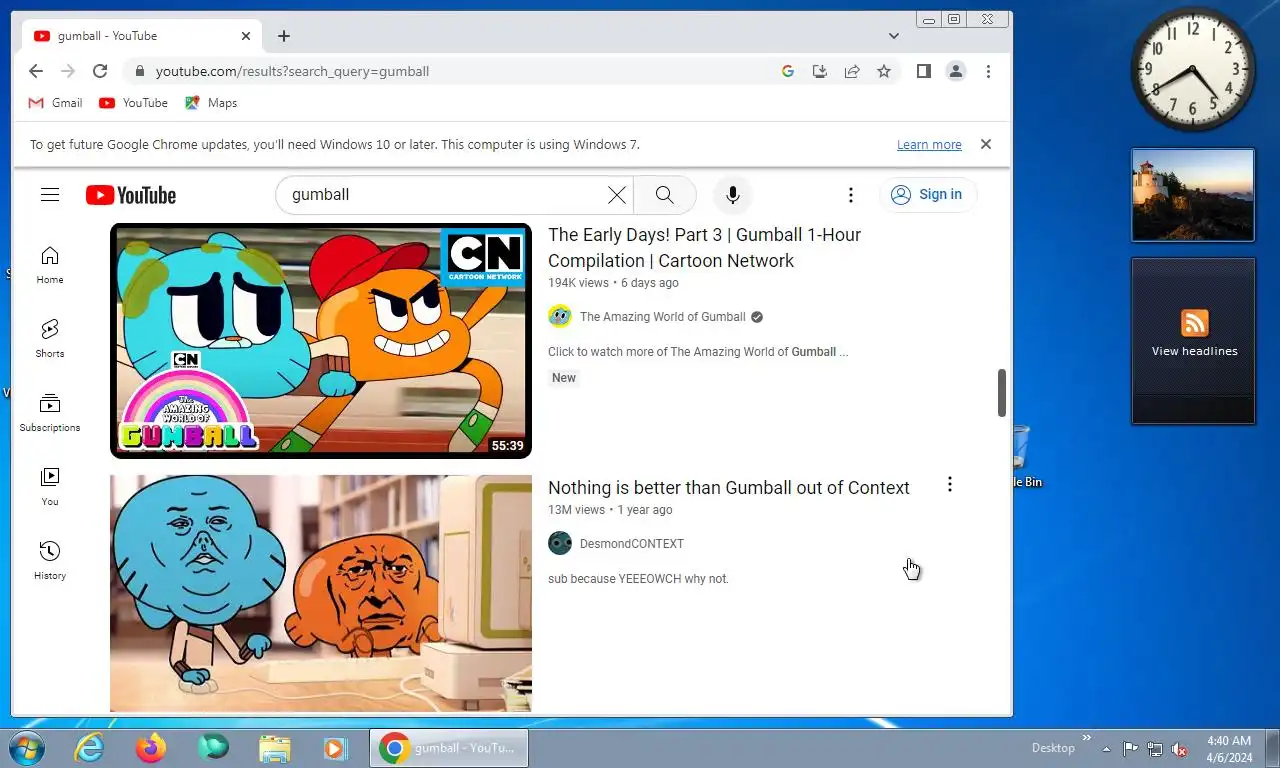Open the Windows Start menu
This screenshot has width=1280, height=768.
coord(26,748)
